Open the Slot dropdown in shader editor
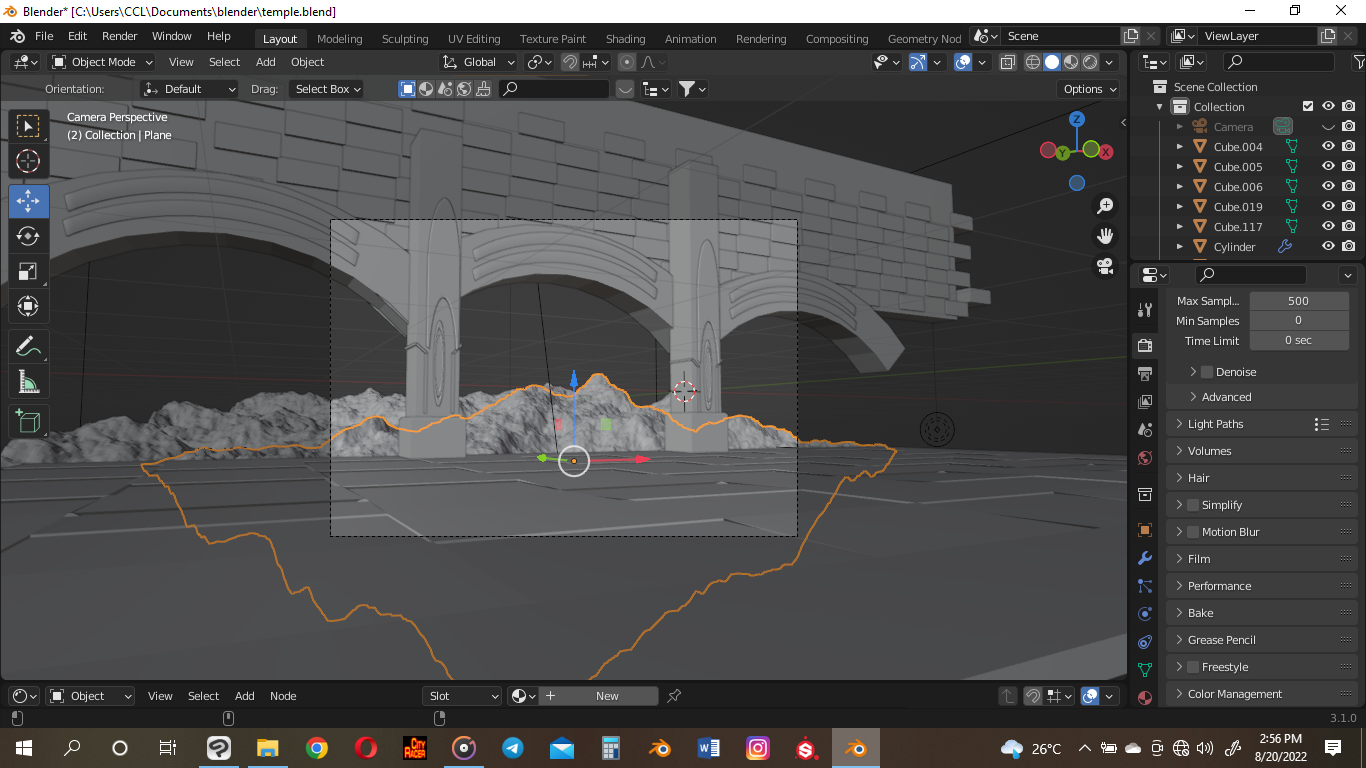The width and height of the screenshot is (1366, 768). tap(463, 696)
